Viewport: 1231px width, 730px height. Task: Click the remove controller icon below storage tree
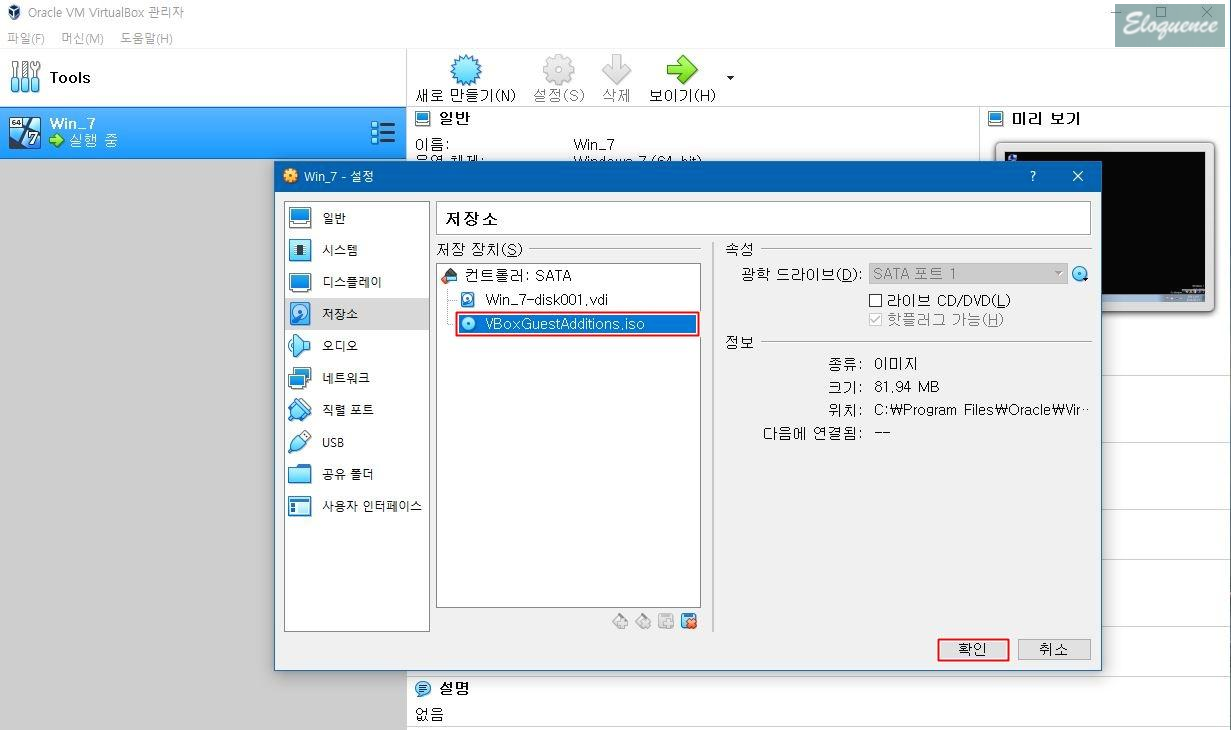(x=643, y=622)
